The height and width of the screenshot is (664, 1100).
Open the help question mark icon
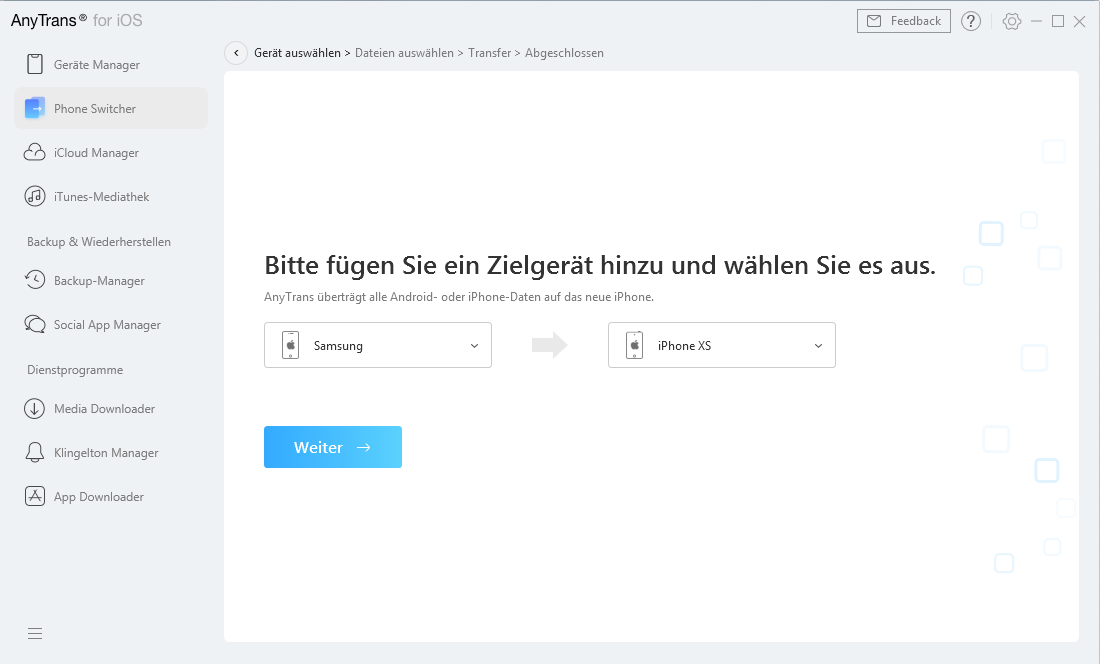[x=971, y=21]
